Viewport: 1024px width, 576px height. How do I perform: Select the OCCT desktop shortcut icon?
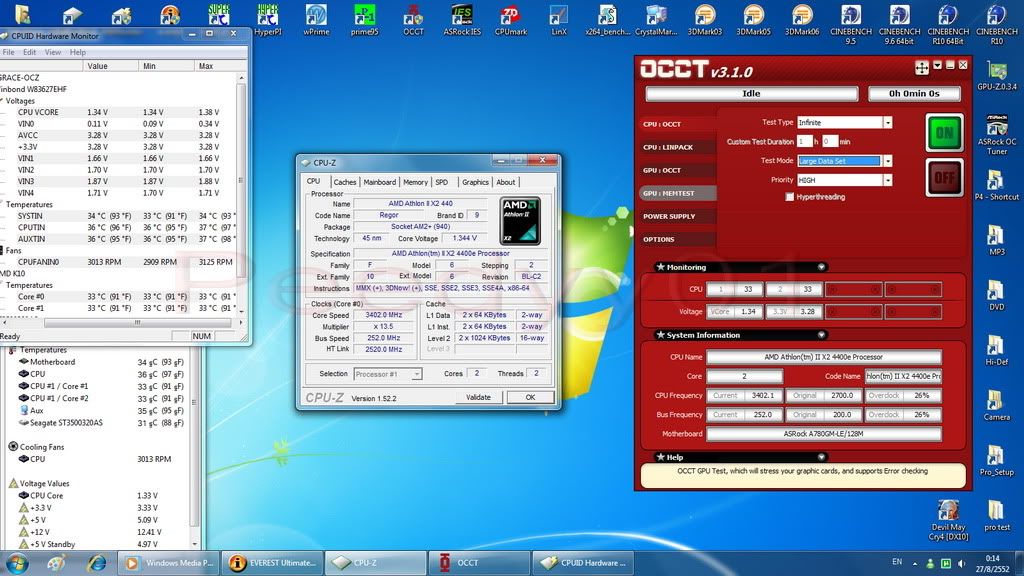click(x=413, y=20)
